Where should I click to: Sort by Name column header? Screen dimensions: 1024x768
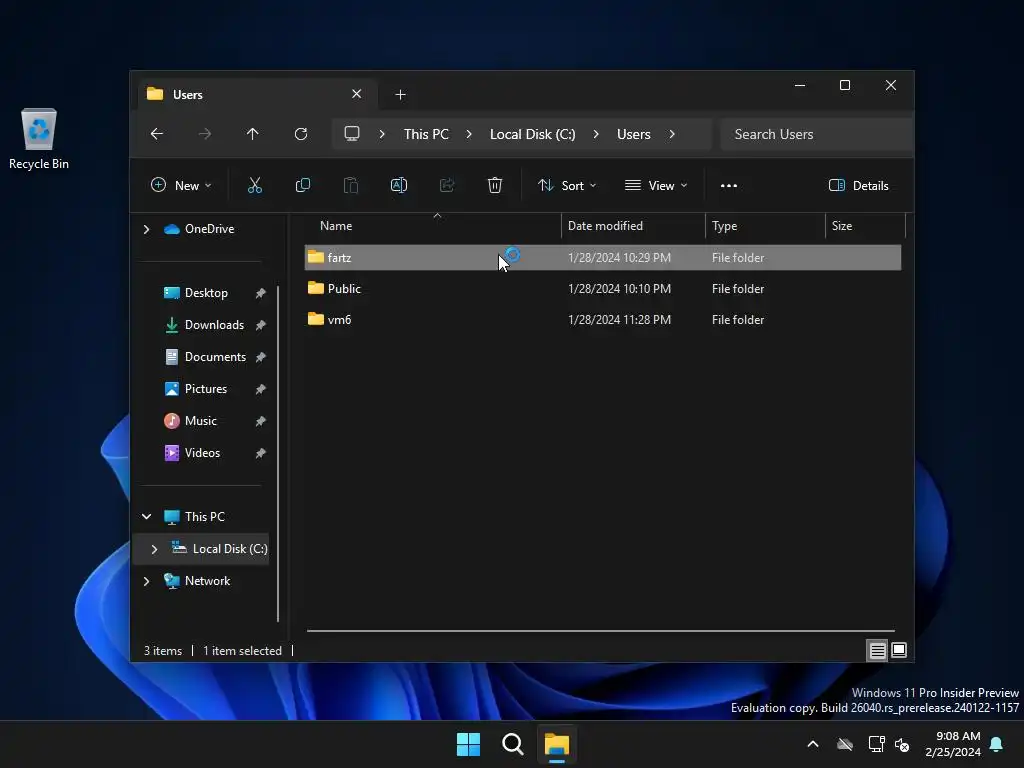coord(432,226)
